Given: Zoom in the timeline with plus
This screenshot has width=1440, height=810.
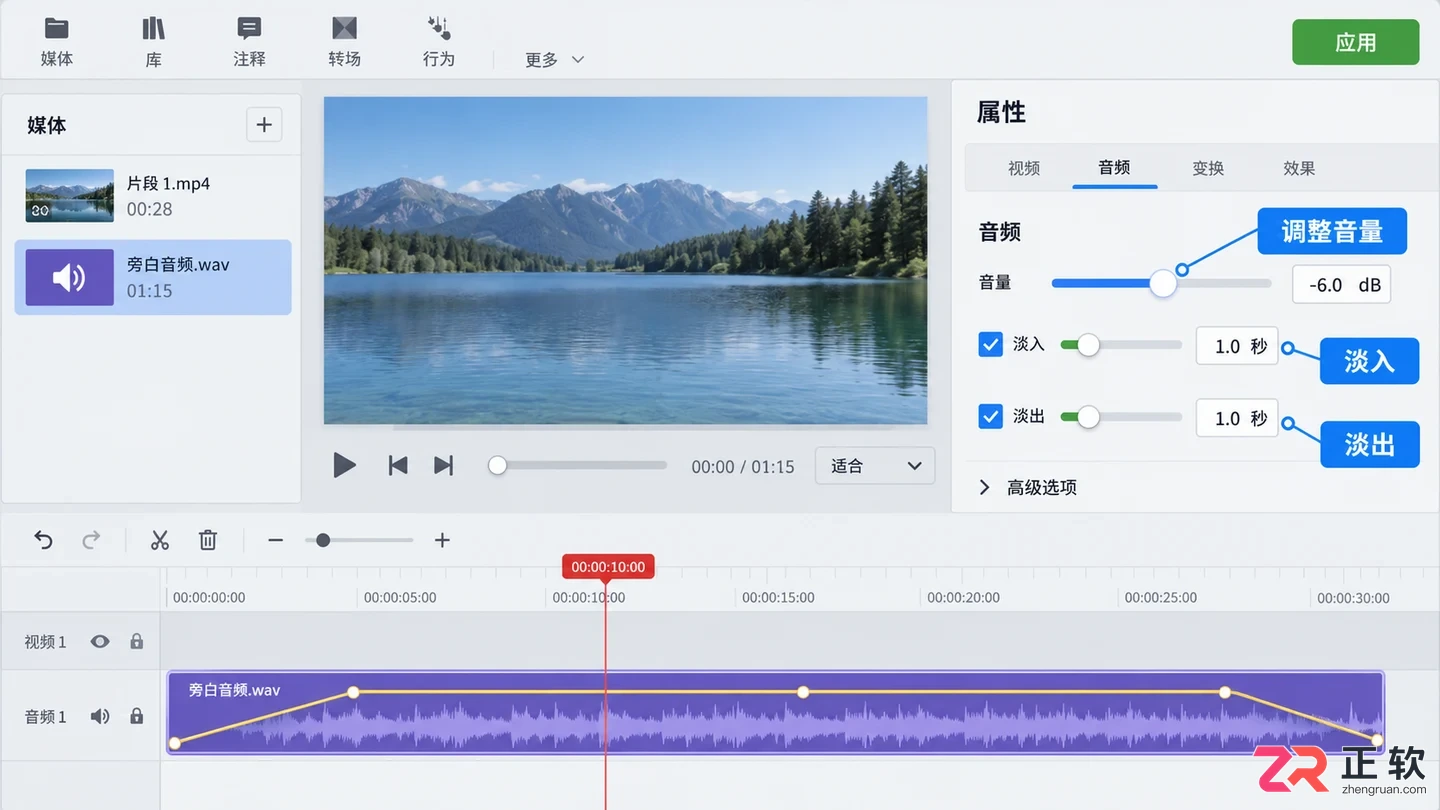Looking at the screenshot, I should tap(442, 540).
